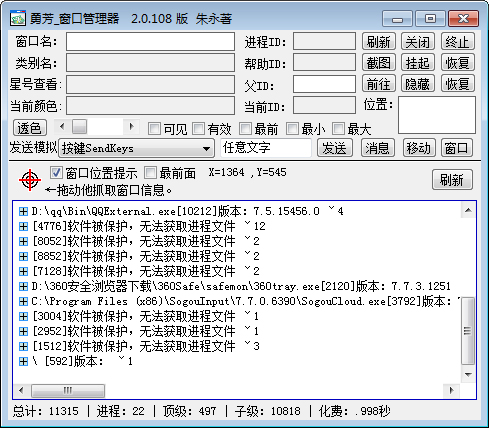Viewport: 489px width, 428px height.
Task: Expand the [8852] protected process node
Action: (23, 256)
